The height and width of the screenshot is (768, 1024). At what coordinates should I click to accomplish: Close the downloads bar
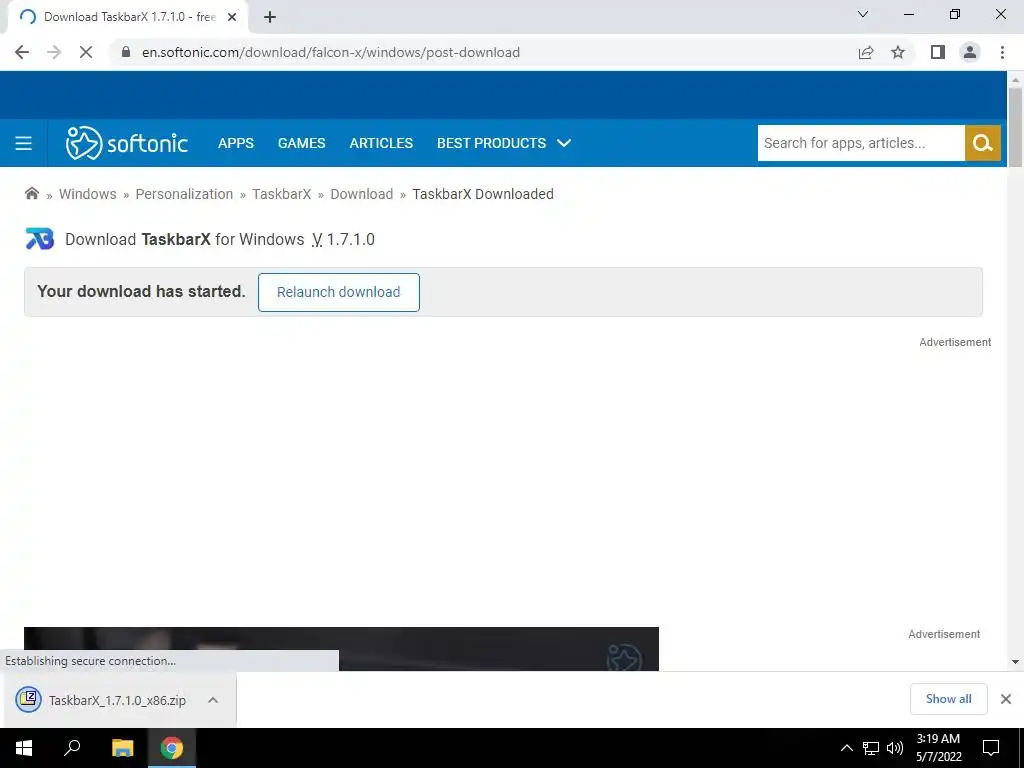[x=1006, y=699]
